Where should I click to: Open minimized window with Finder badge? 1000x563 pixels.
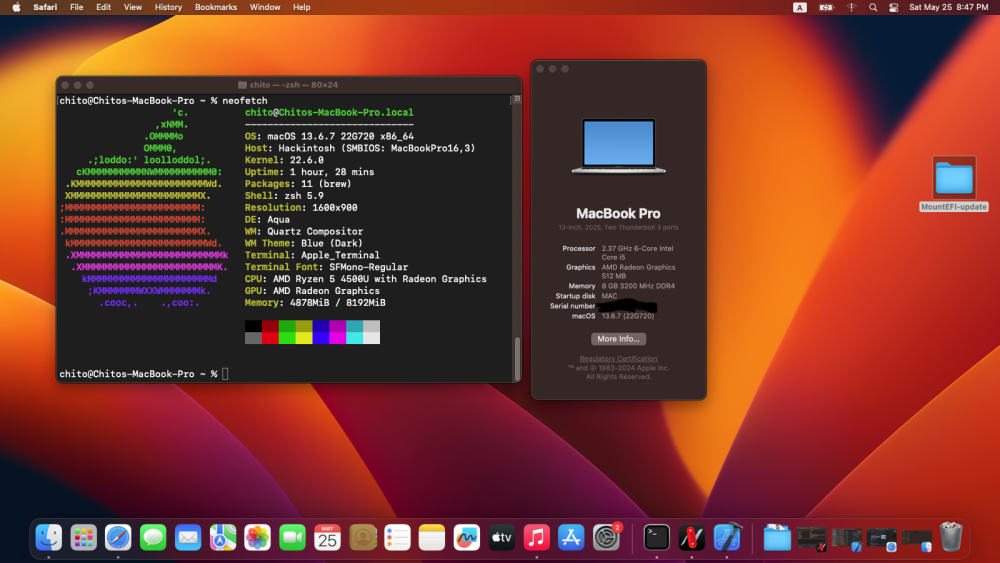click(916, 538)
